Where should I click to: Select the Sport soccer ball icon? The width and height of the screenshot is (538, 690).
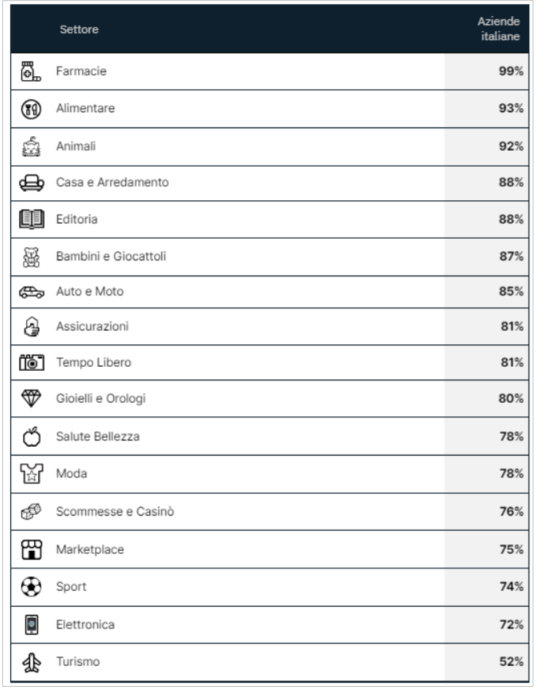pyautogui.click(x=31, y=587)
